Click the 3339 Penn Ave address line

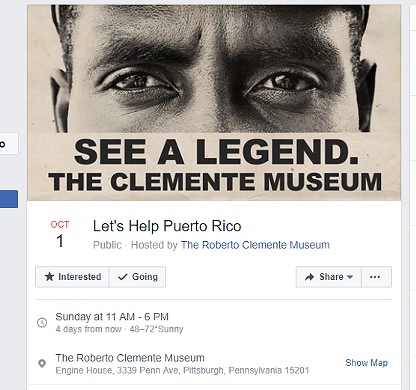182,370
